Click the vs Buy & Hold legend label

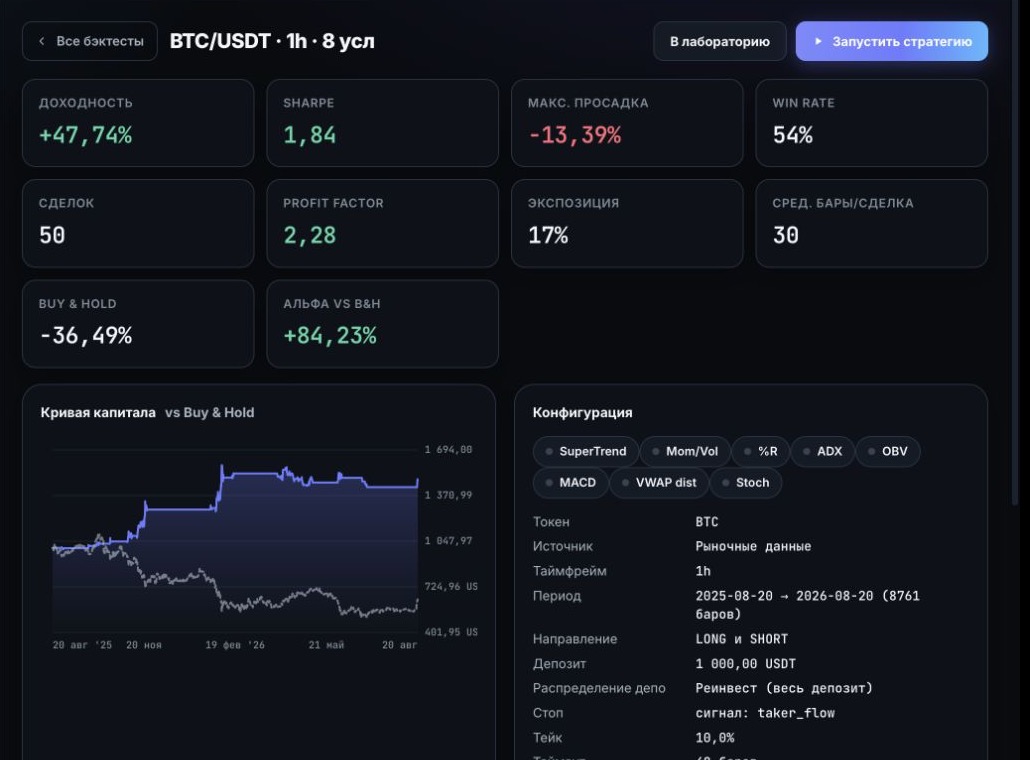210,413
